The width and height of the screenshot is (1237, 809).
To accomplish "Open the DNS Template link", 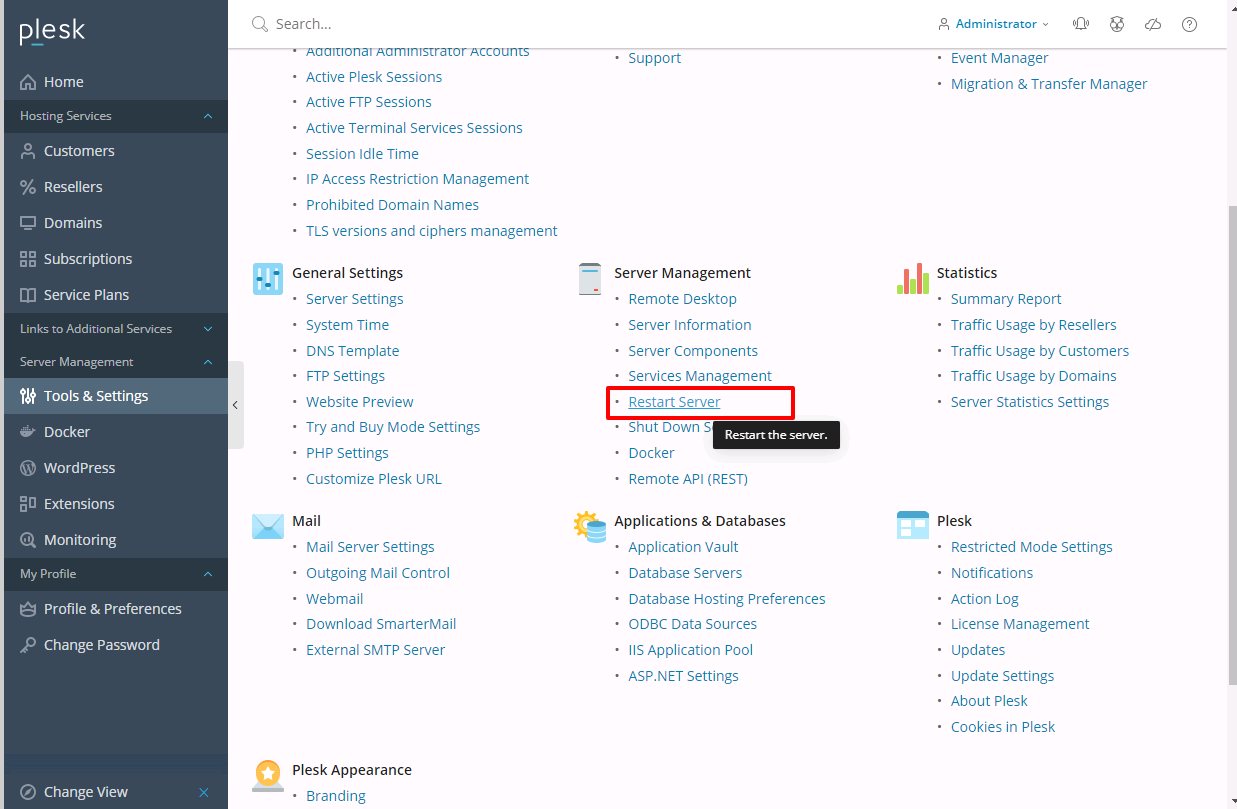I will coord(352,351).
